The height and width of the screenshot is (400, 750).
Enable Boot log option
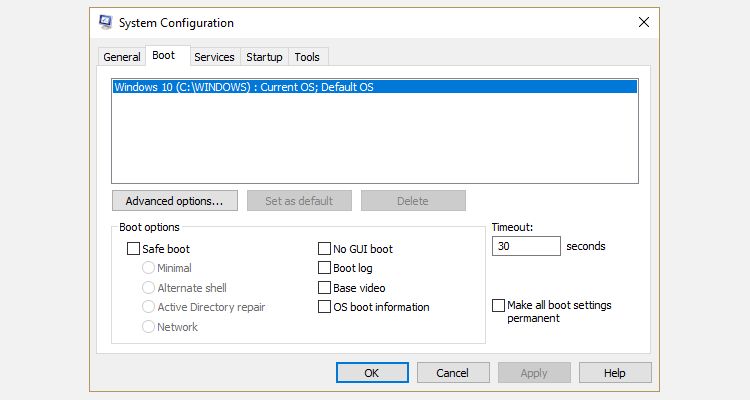324,268
